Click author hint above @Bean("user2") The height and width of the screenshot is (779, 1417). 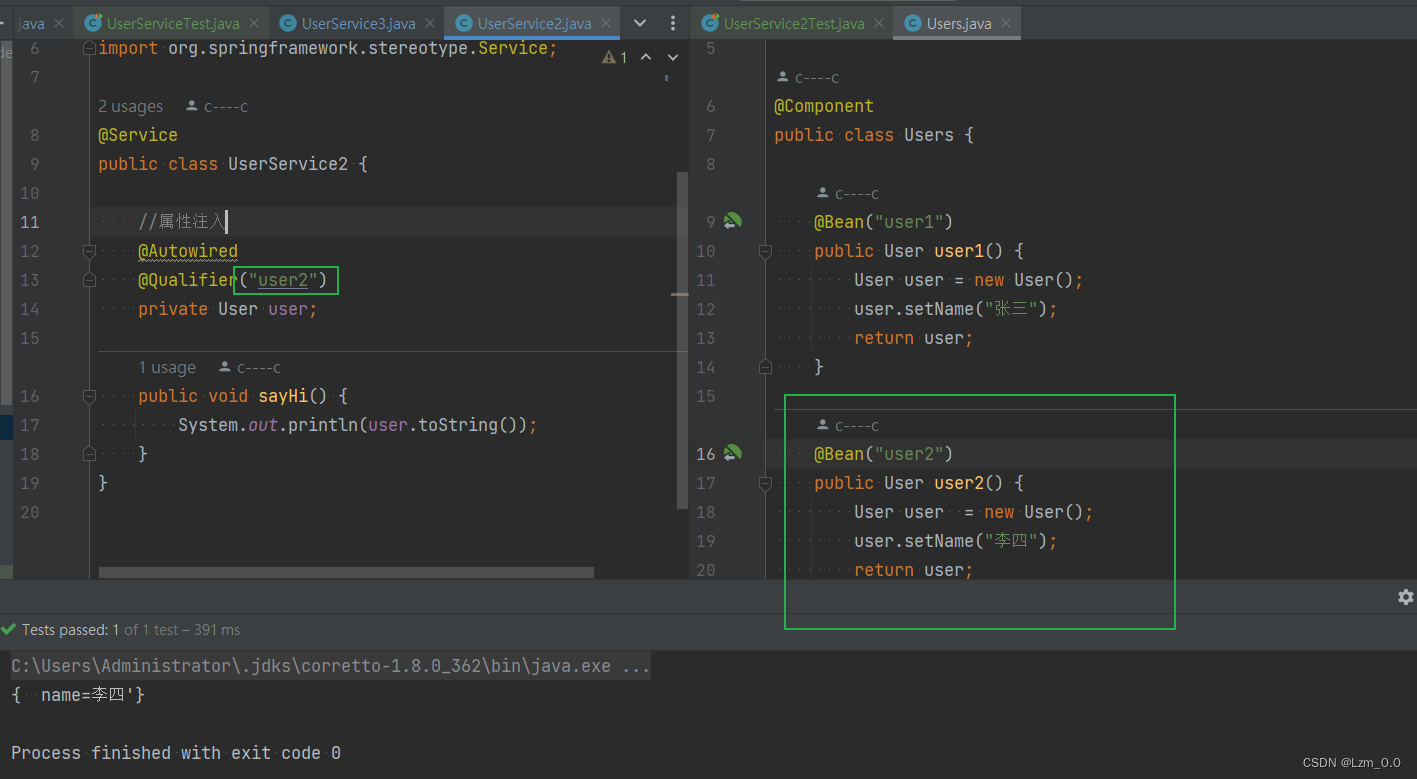(x=848, y=426)
